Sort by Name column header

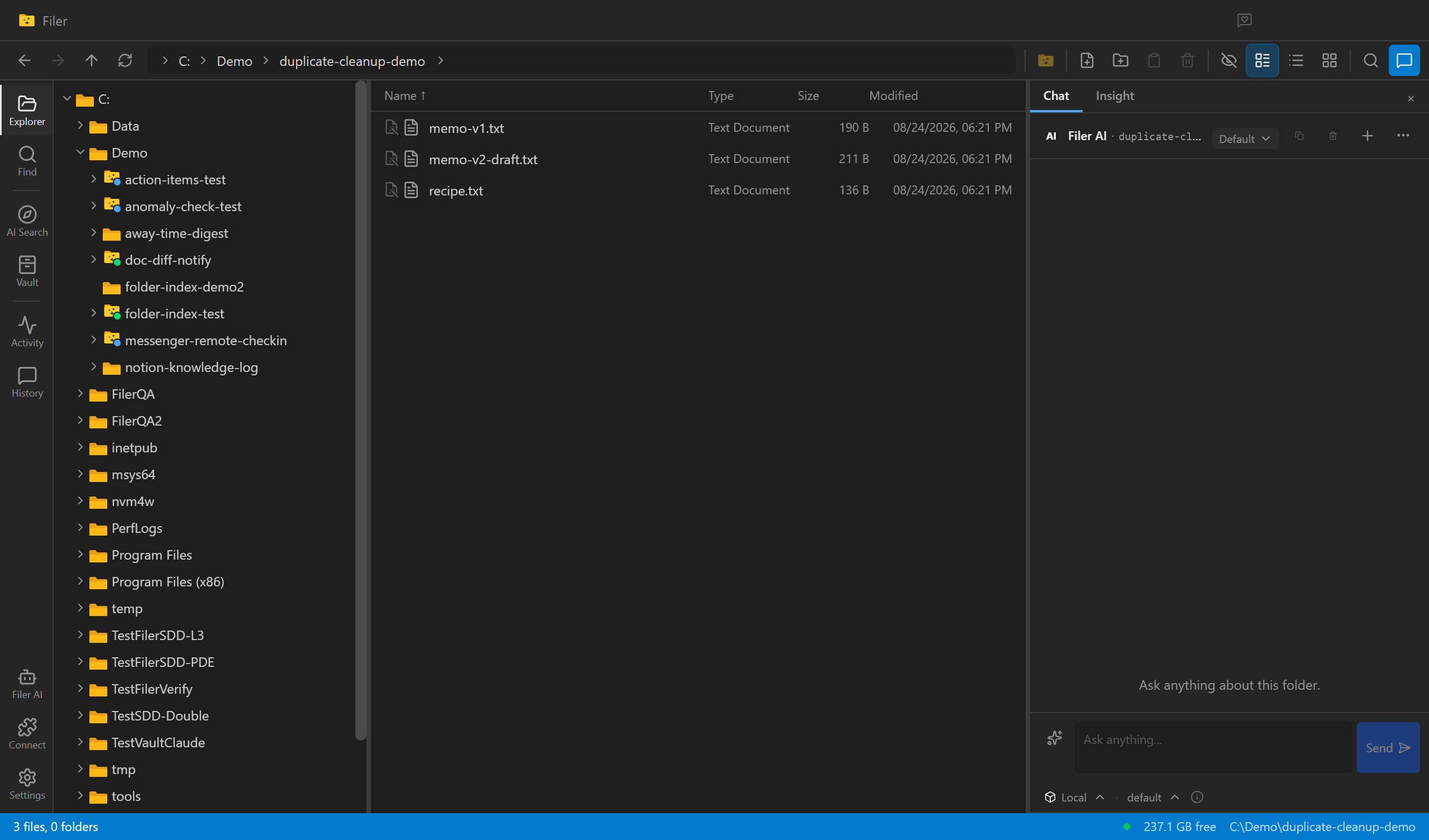tap(405, 96)
